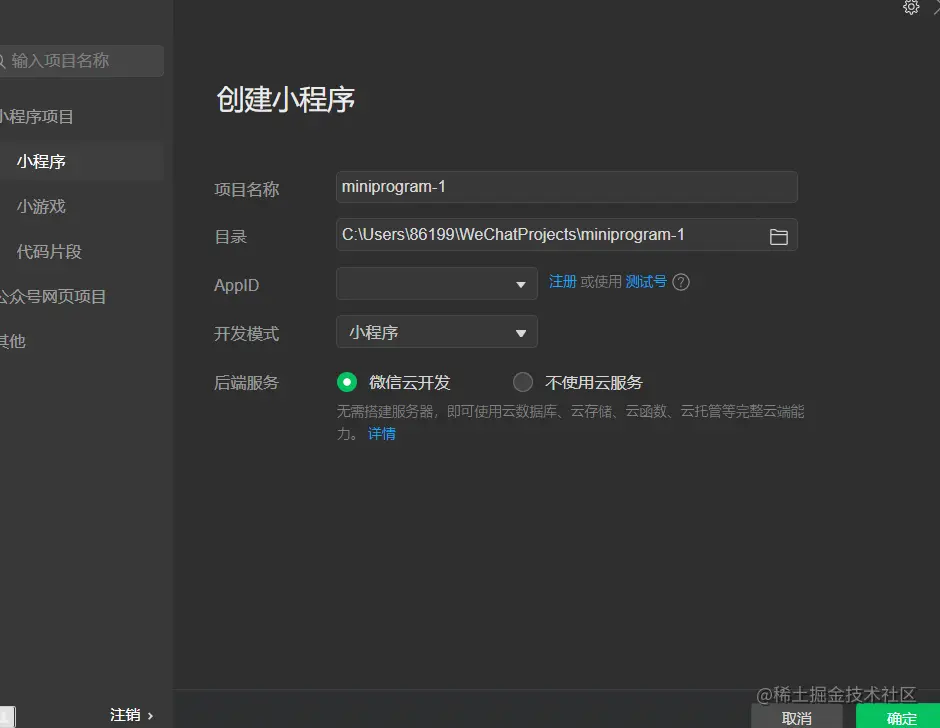Click the 后端服务 label
The width and height of the screenshot is (940, 728).
246,383
